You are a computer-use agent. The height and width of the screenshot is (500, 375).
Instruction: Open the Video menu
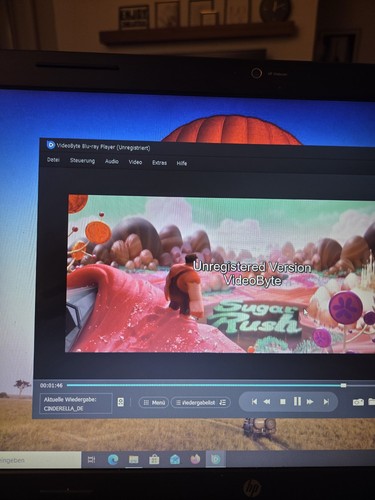click(x=135, y=162)
